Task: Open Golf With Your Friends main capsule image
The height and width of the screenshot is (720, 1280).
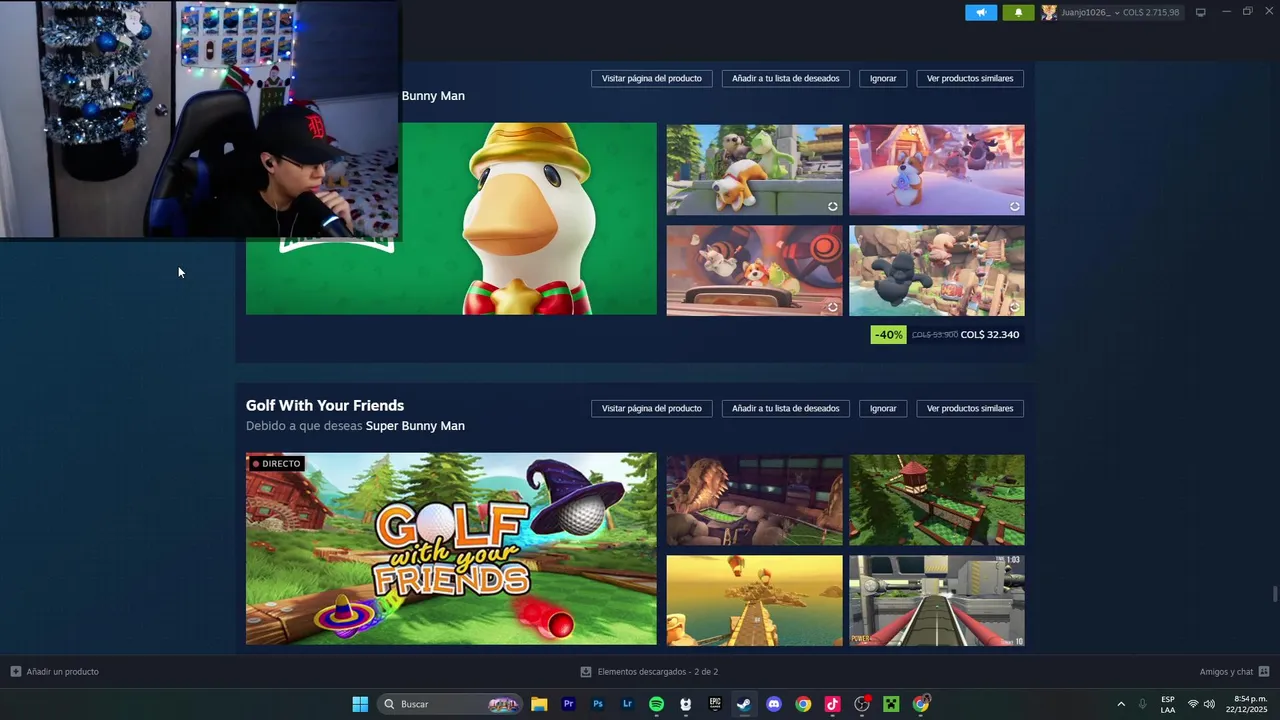Action: pyautogui.click(x=451, y=549)
